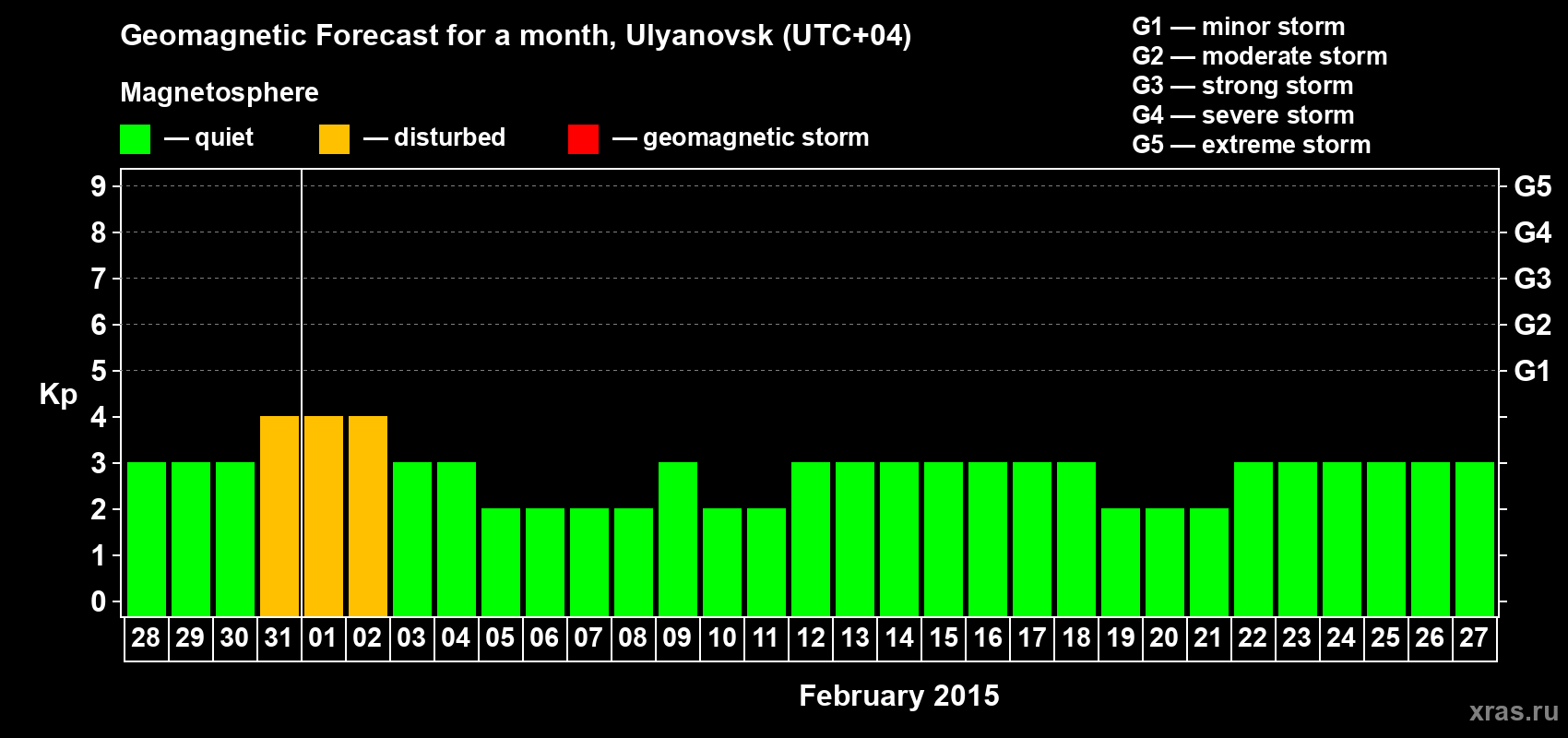Click date label 13 on the axis

855,638
